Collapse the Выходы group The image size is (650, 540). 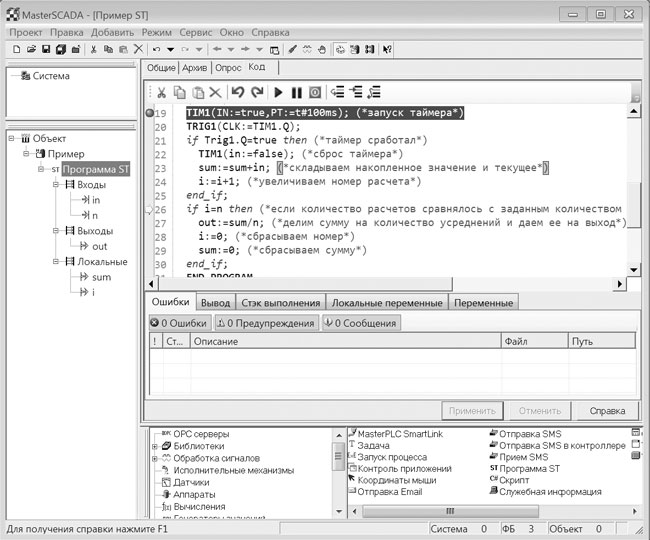coord(56,230)
